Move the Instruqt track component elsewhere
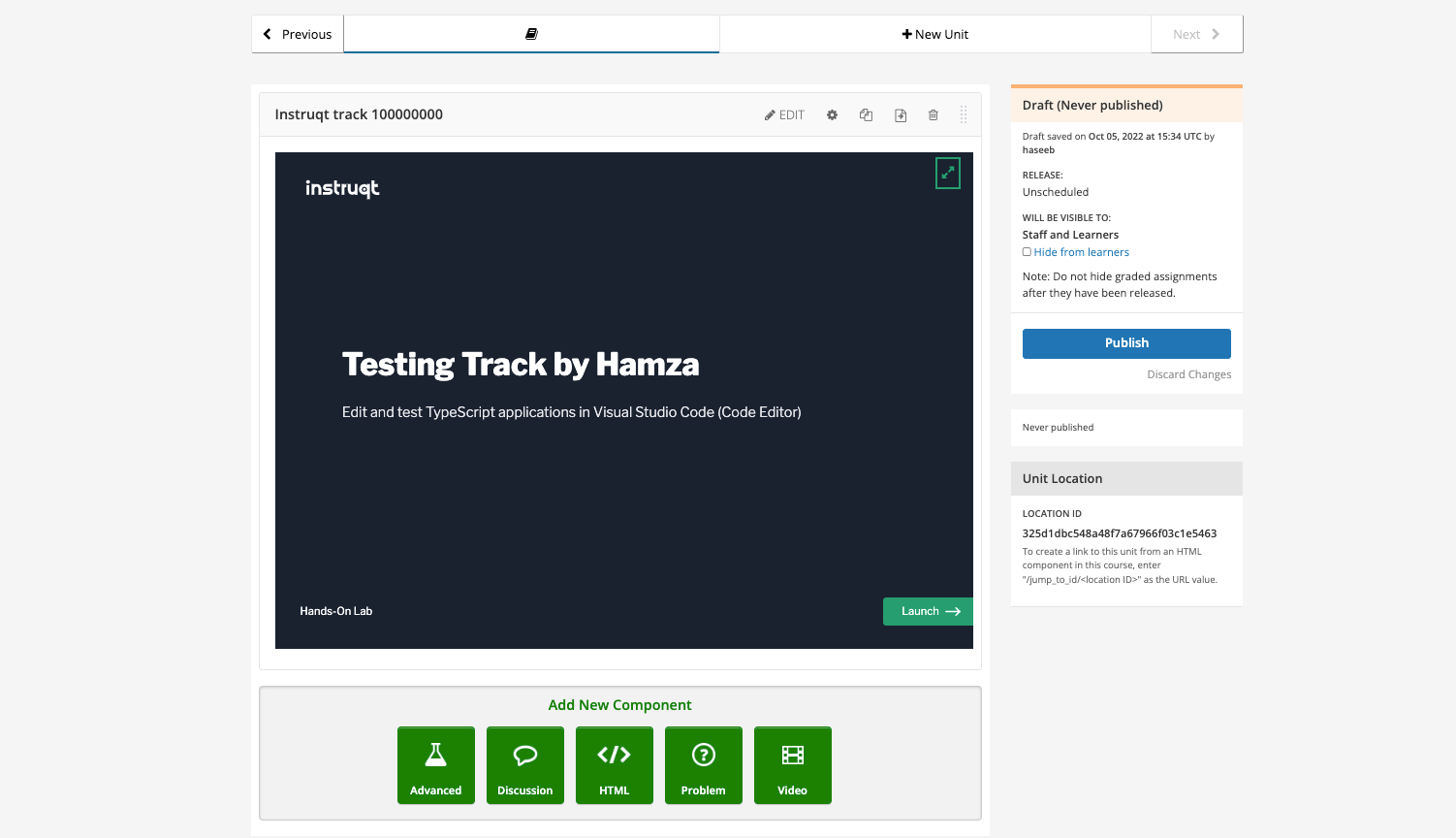1456x838 pixels. pos(900,114)
